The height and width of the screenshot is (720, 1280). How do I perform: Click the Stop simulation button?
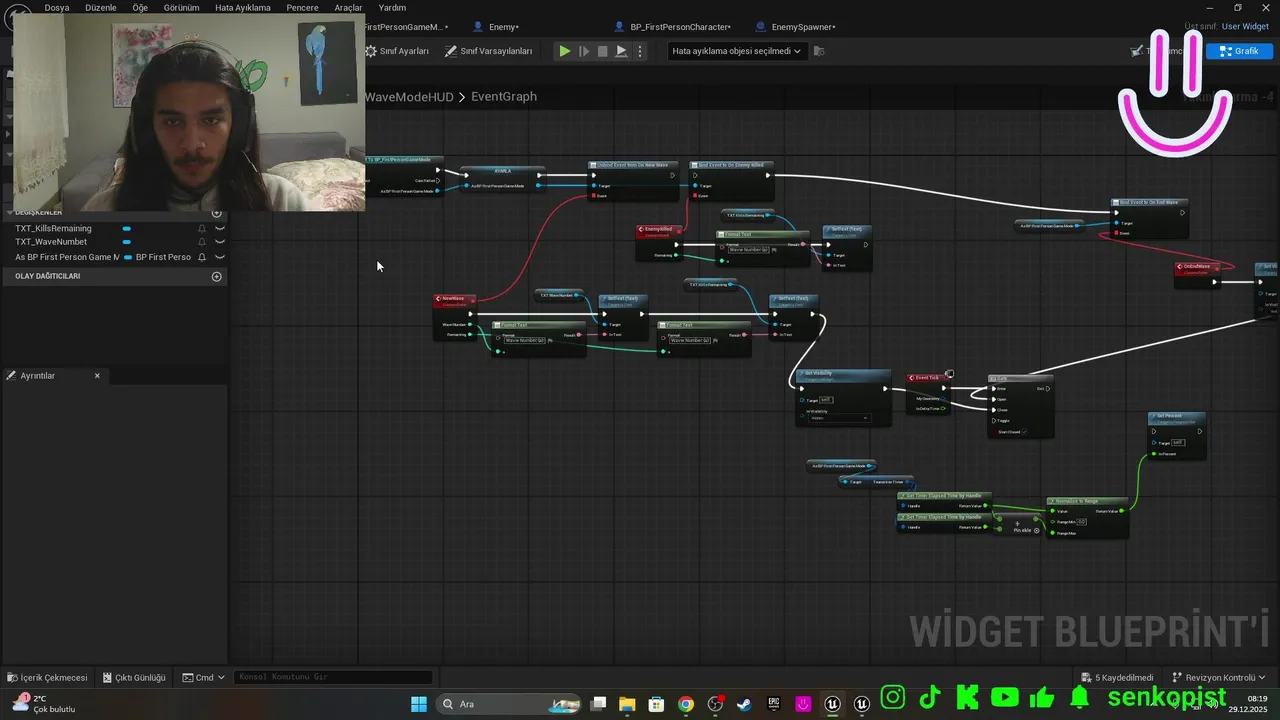pyautogui.click(x=602, y=51)
